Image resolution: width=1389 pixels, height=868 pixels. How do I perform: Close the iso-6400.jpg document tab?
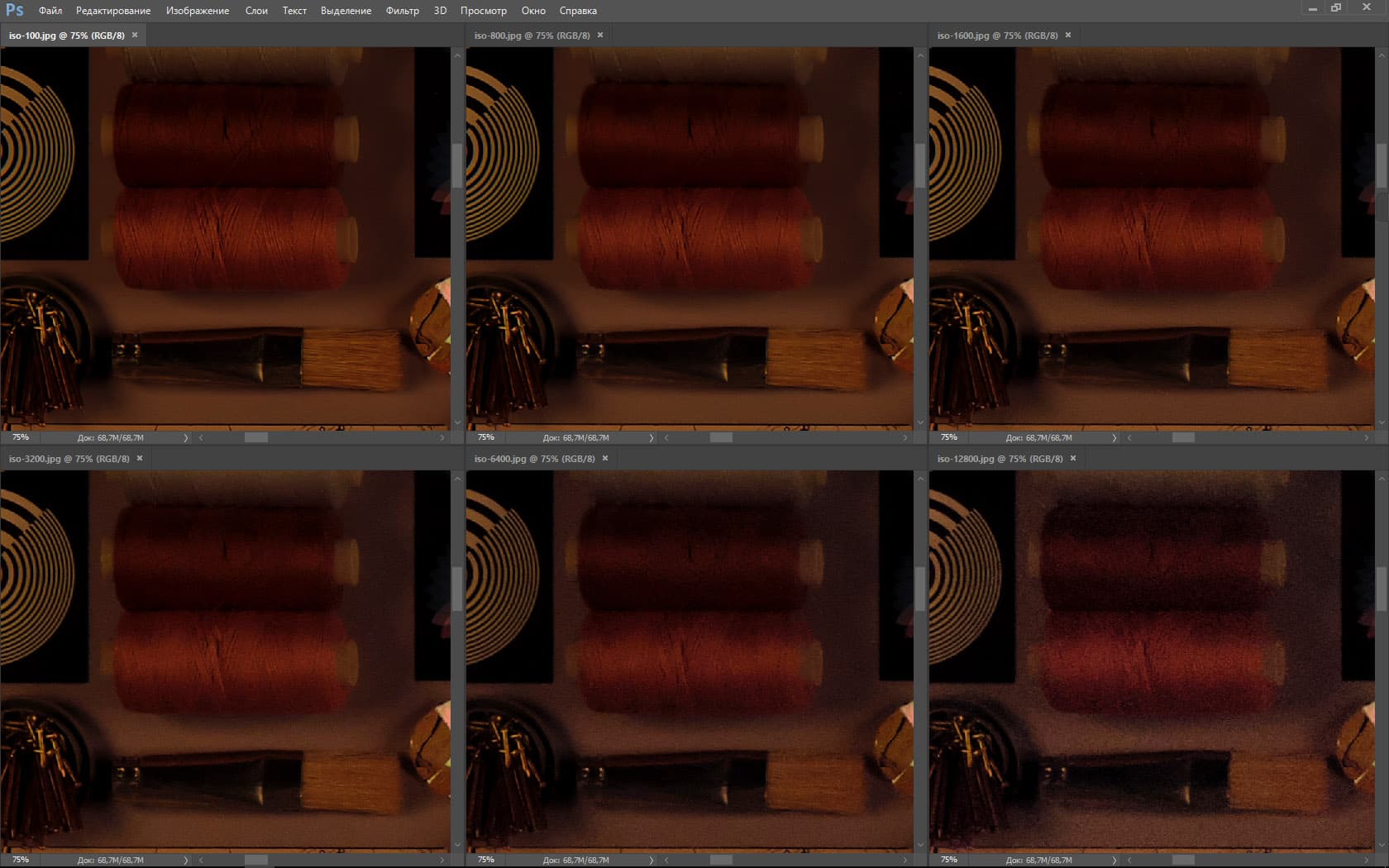tap(605, 458)
